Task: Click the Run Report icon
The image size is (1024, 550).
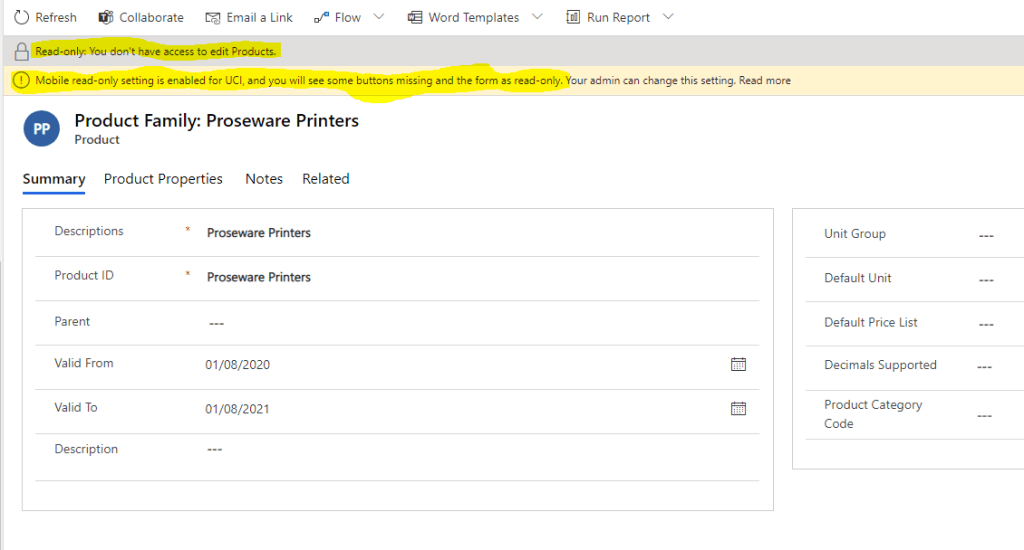Action: pos(573,17)
